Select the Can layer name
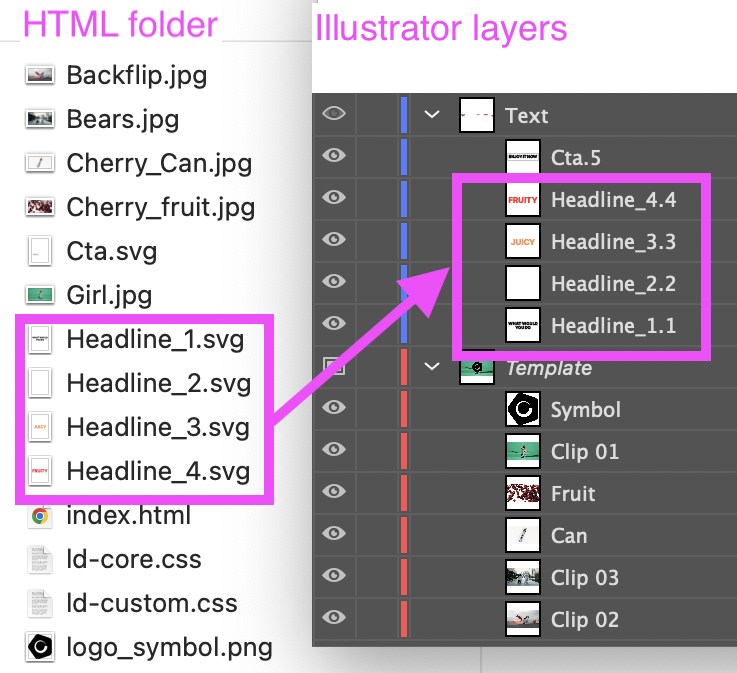 569,536
